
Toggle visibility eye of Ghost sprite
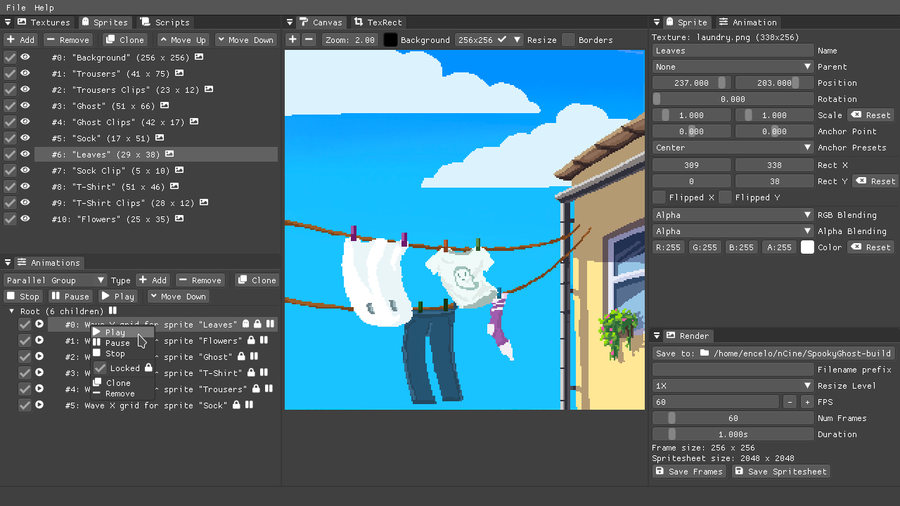point(25,106)
